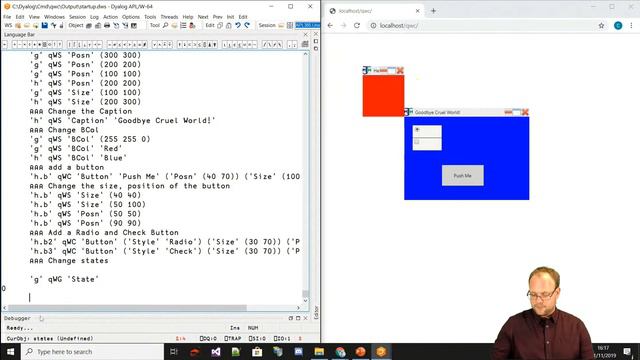The height and width of the screenshot is (360, 640).
Task: Click the comment 'Change states'
Action: coord(69,260)
